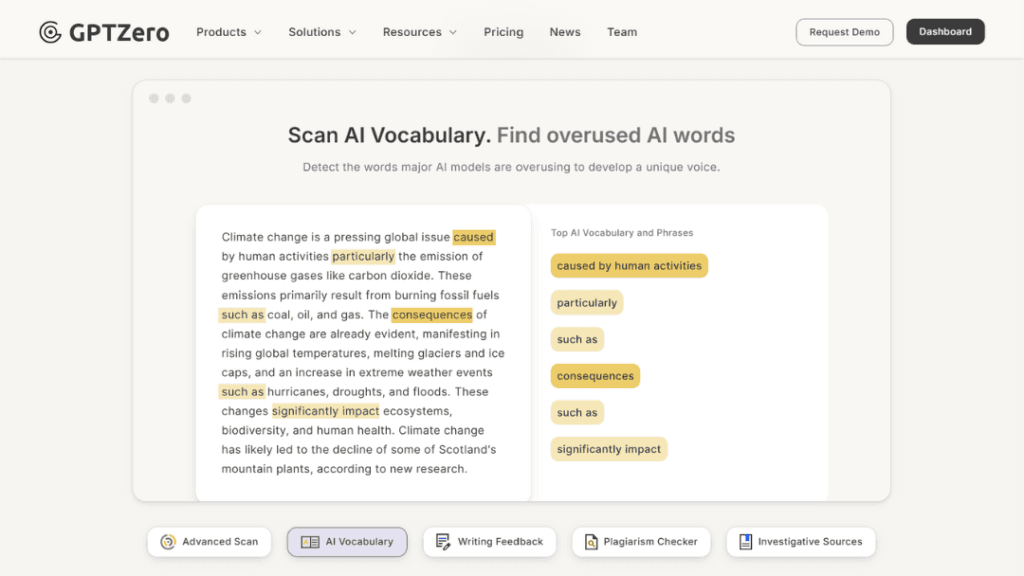Open the Products menu
Screen dimensions: 1024x576
pyautogui.click(x=229, y=32)
